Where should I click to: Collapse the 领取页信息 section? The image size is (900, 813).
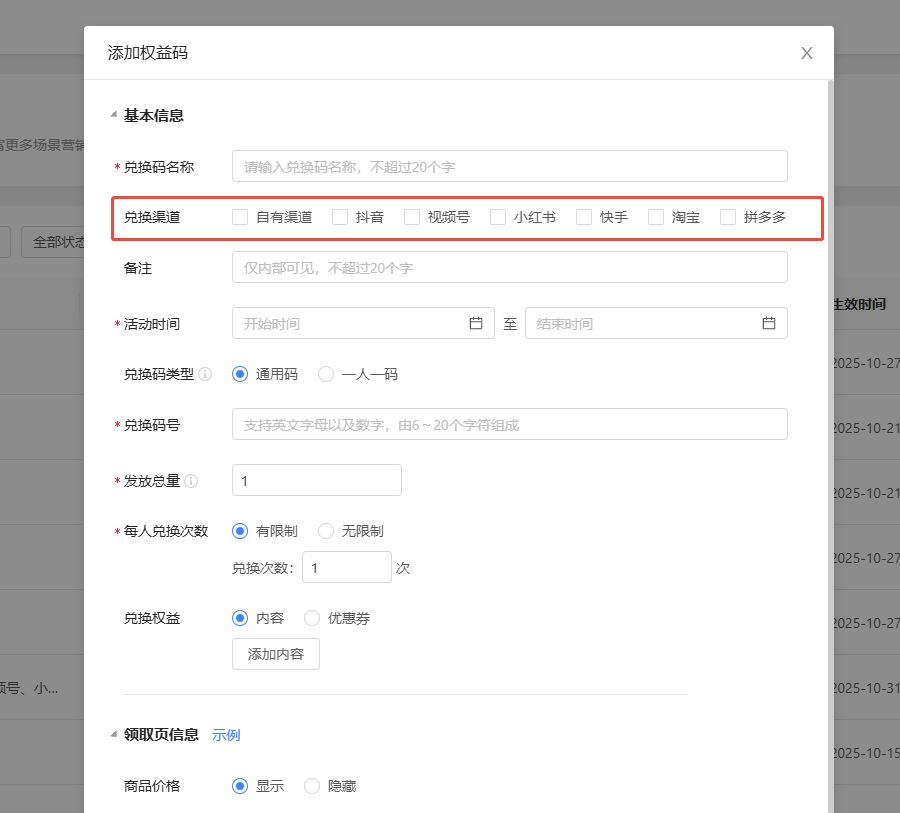point(114,735)
